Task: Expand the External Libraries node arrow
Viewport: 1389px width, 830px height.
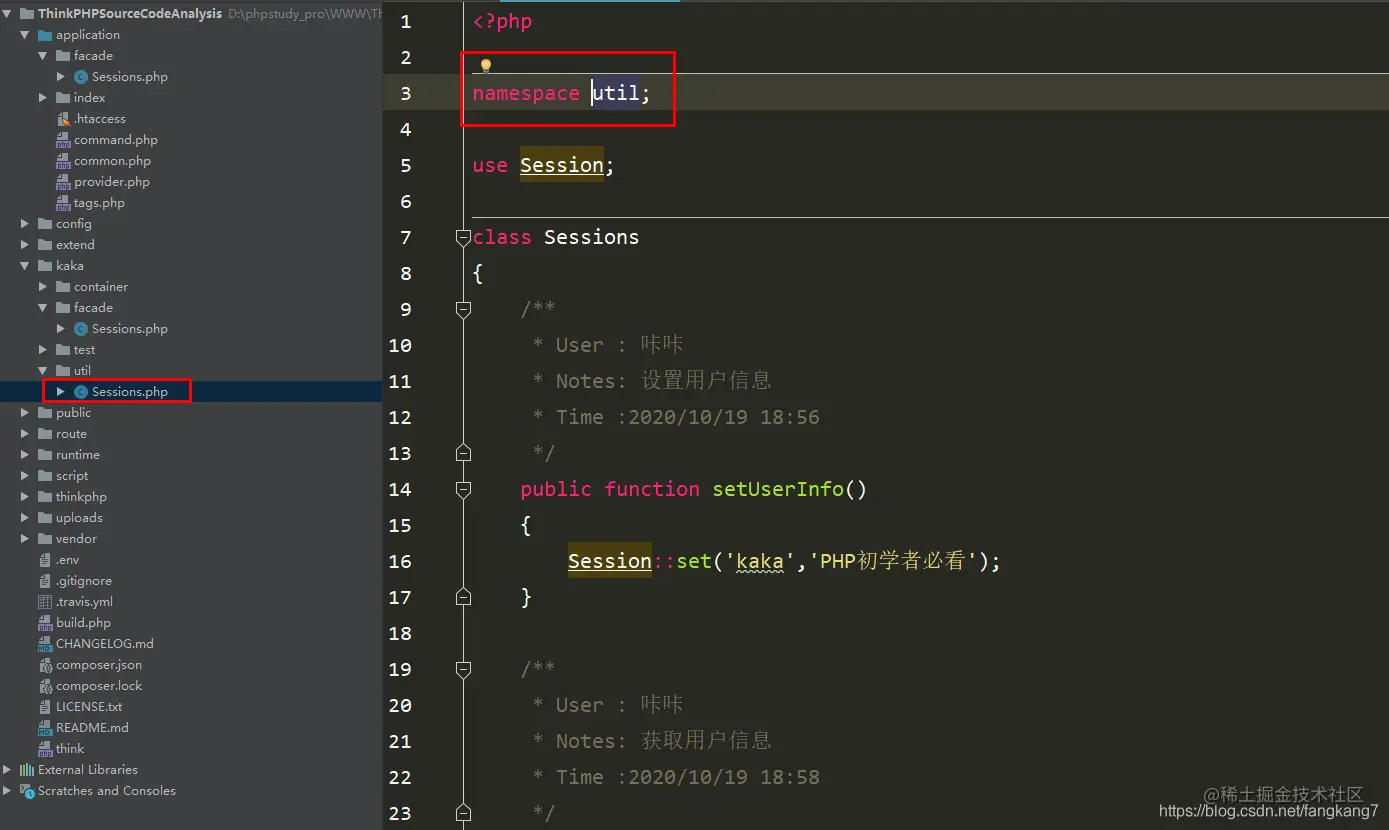Action: (8, 770)
